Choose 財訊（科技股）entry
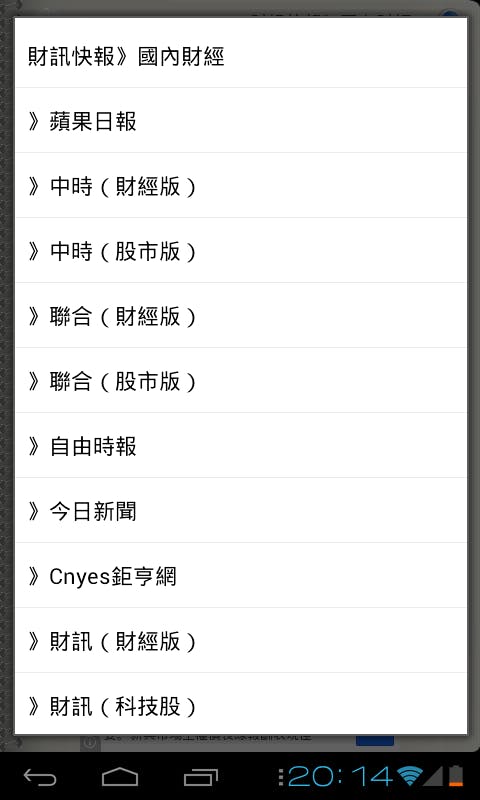 pos(241,704)
